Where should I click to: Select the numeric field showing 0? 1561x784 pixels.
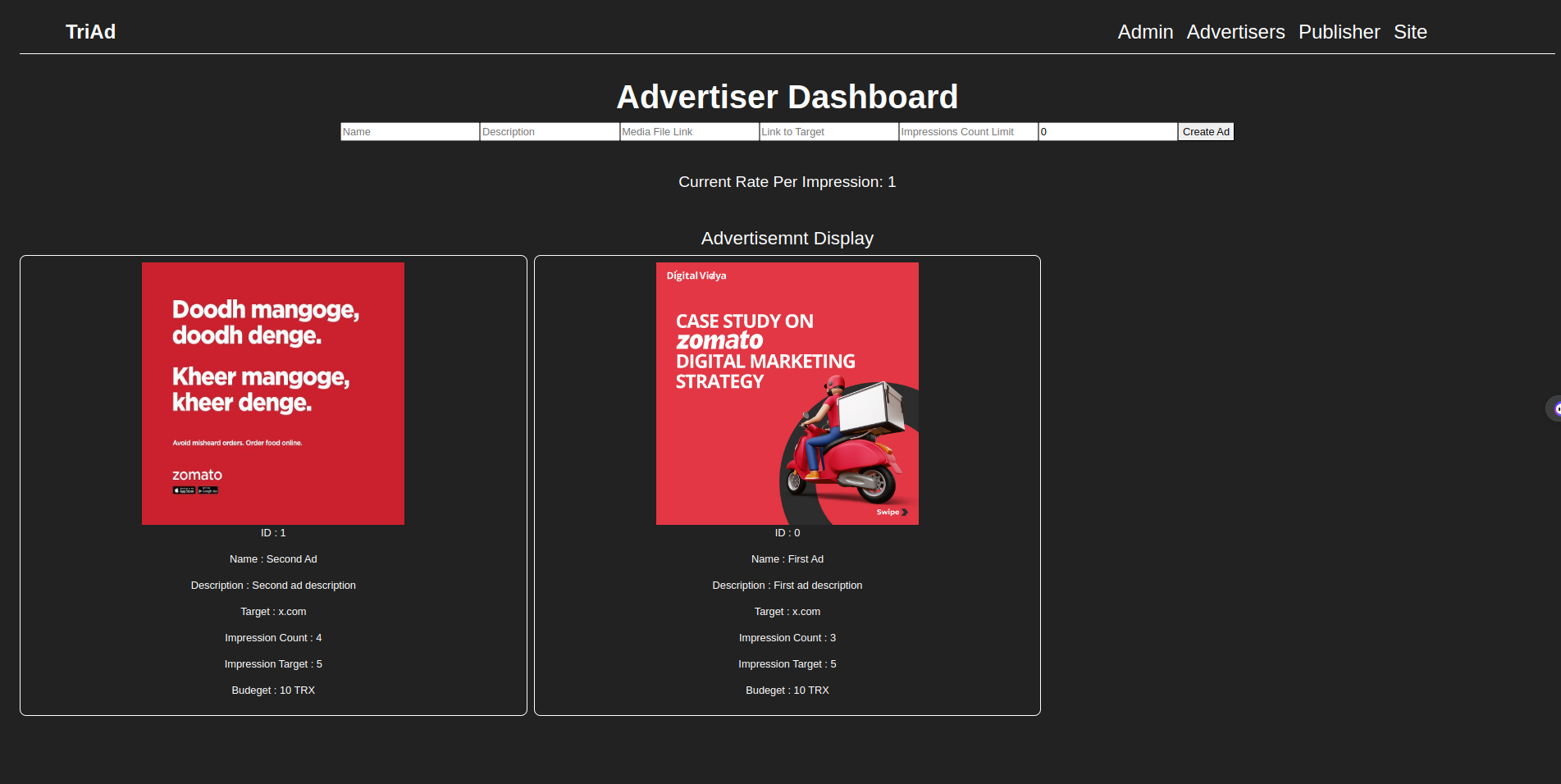click(x=1107, y=132)
